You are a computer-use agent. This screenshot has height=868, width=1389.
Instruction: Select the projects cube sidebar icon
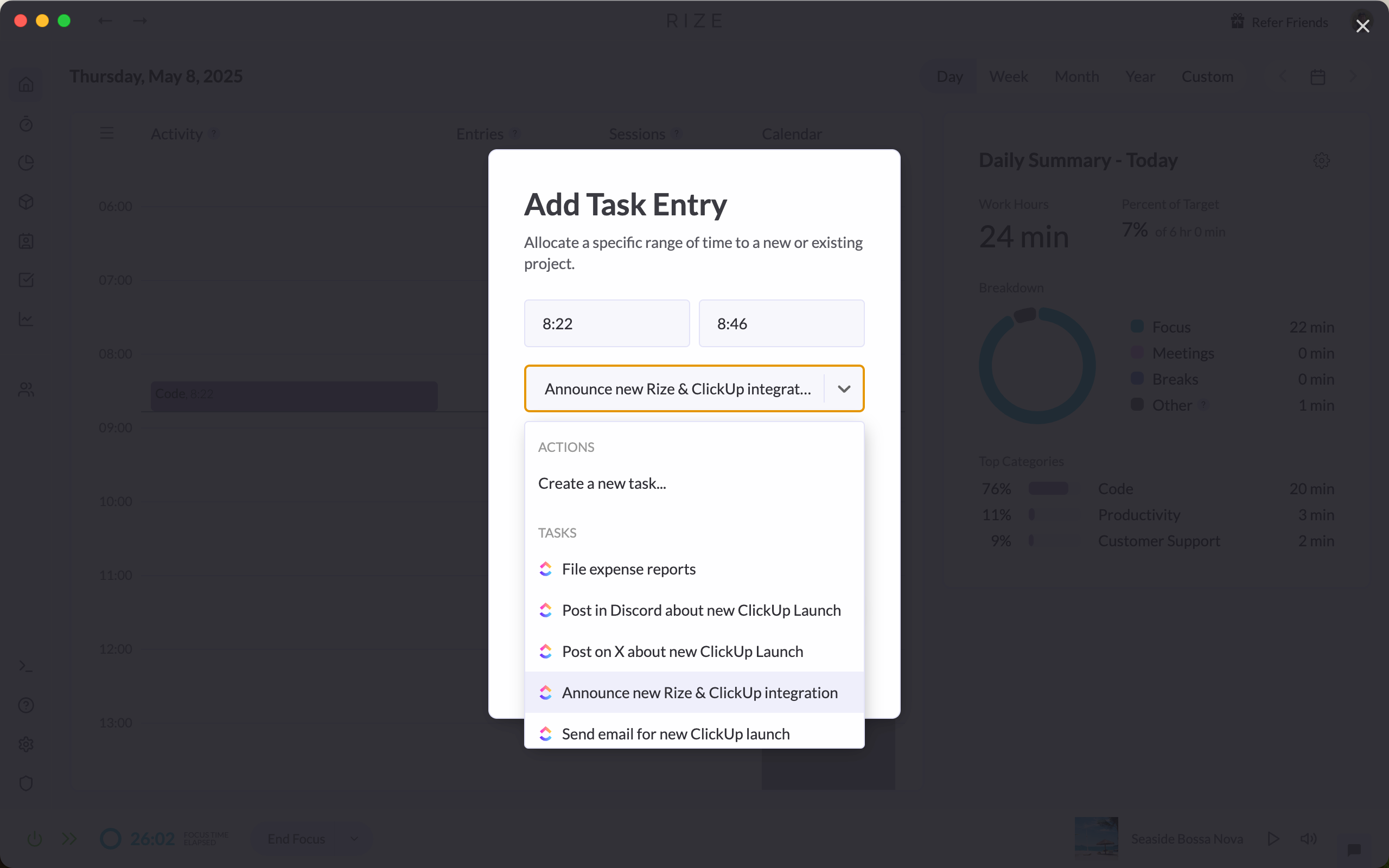pos(26,201)
